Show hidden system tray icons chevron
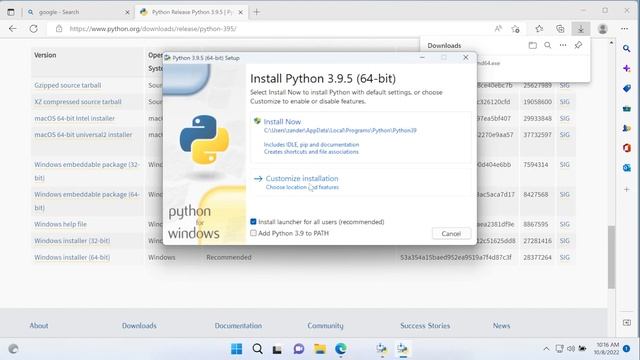The width and height of the screenshot is (640, 360). click(x=546, y=349)
